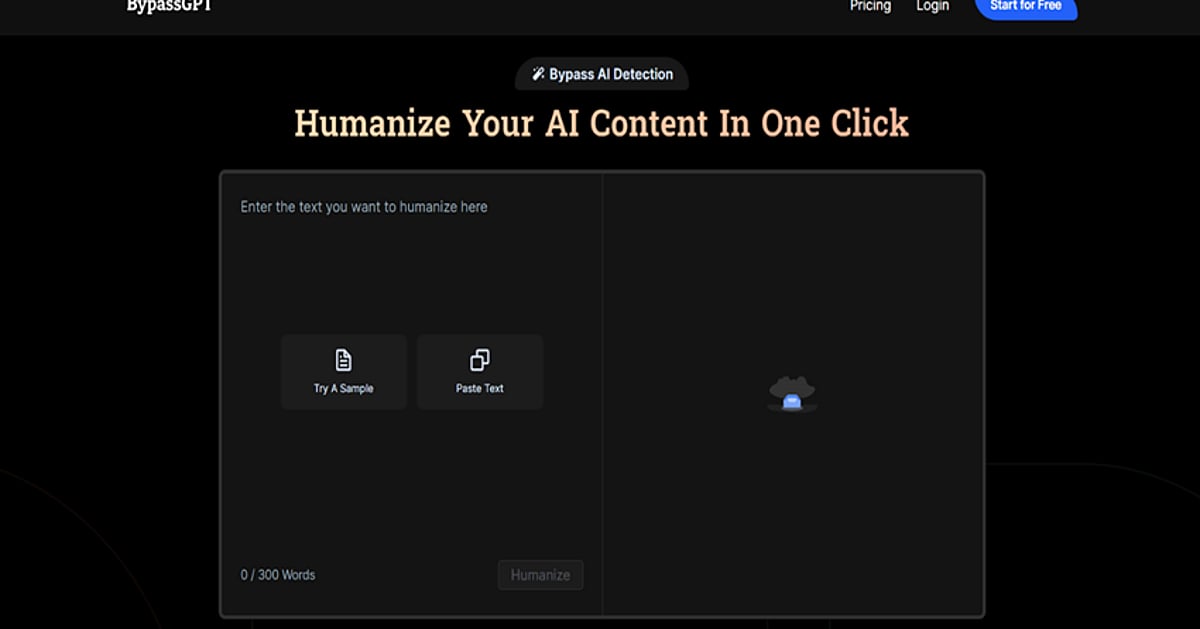Click the word "Humanize" in the headline
The height and width of the screenshot is (629, 1200).
click(372, 123)
